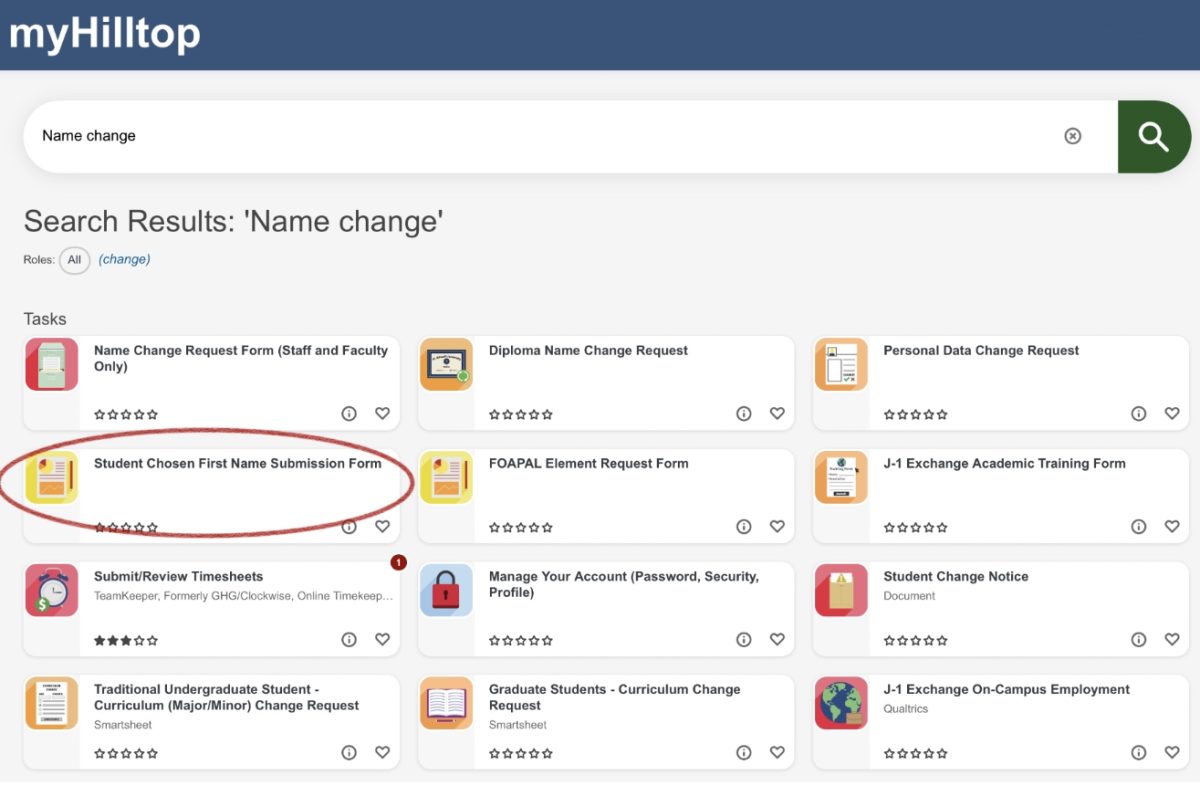
Task: Click the TeamKeeper description under Timesheets
Action: [x=243, y=596]
